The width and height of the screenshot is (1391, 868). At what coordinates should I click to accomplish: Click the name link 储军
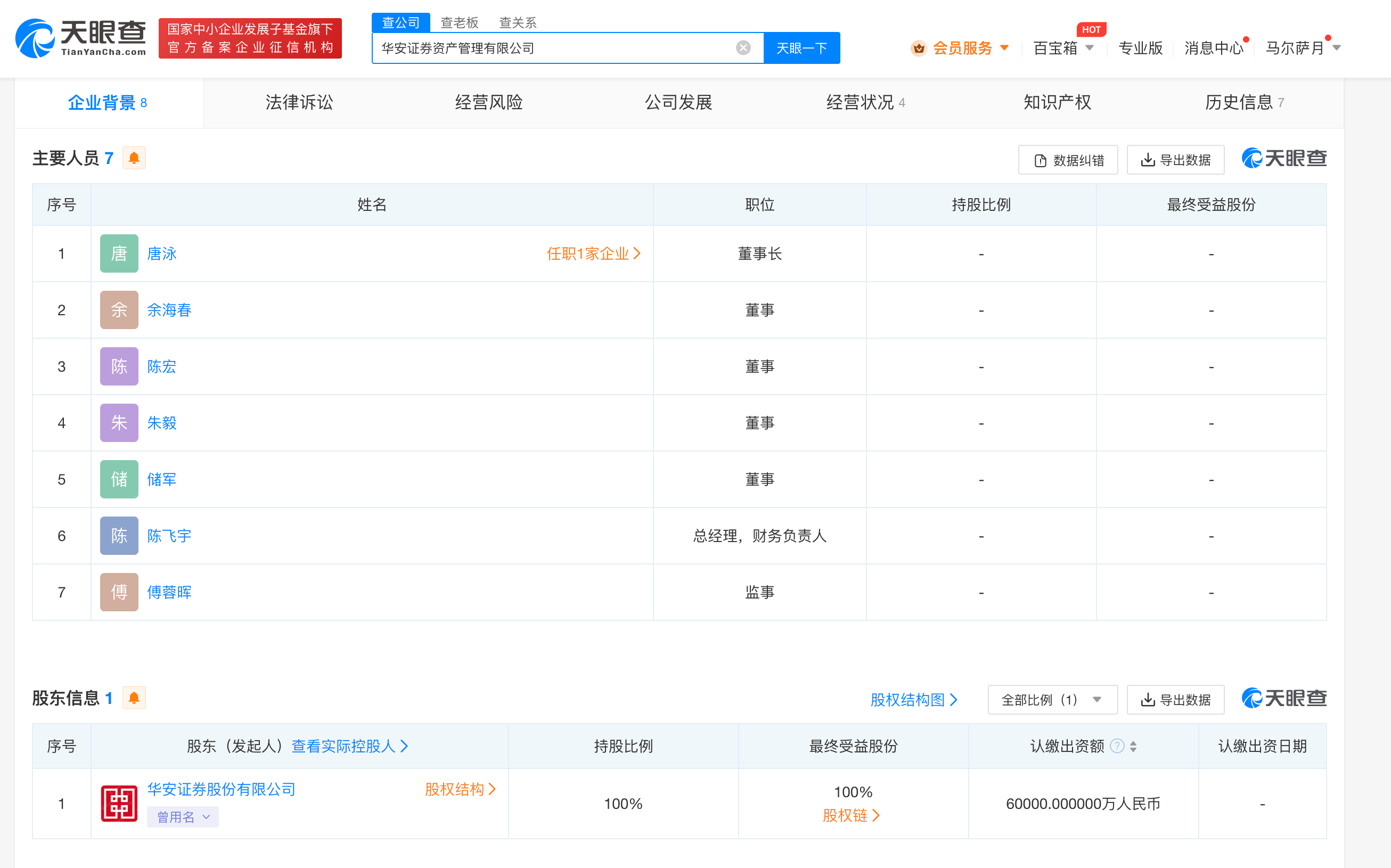162,479
